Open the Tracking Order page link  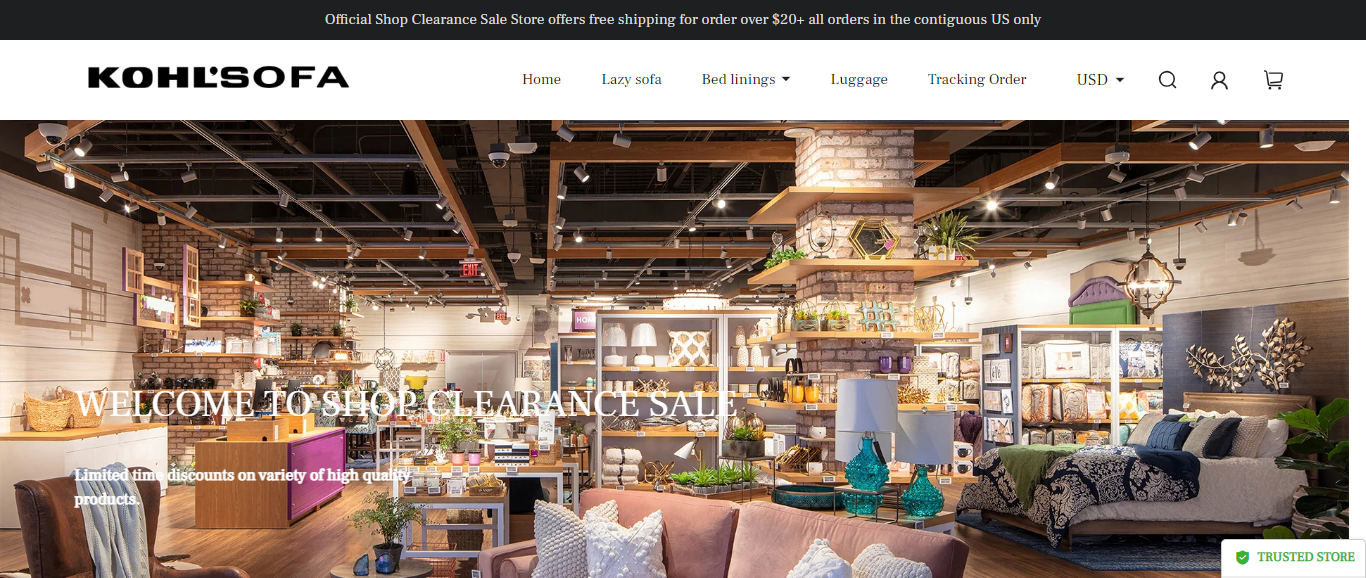point(977,80)
